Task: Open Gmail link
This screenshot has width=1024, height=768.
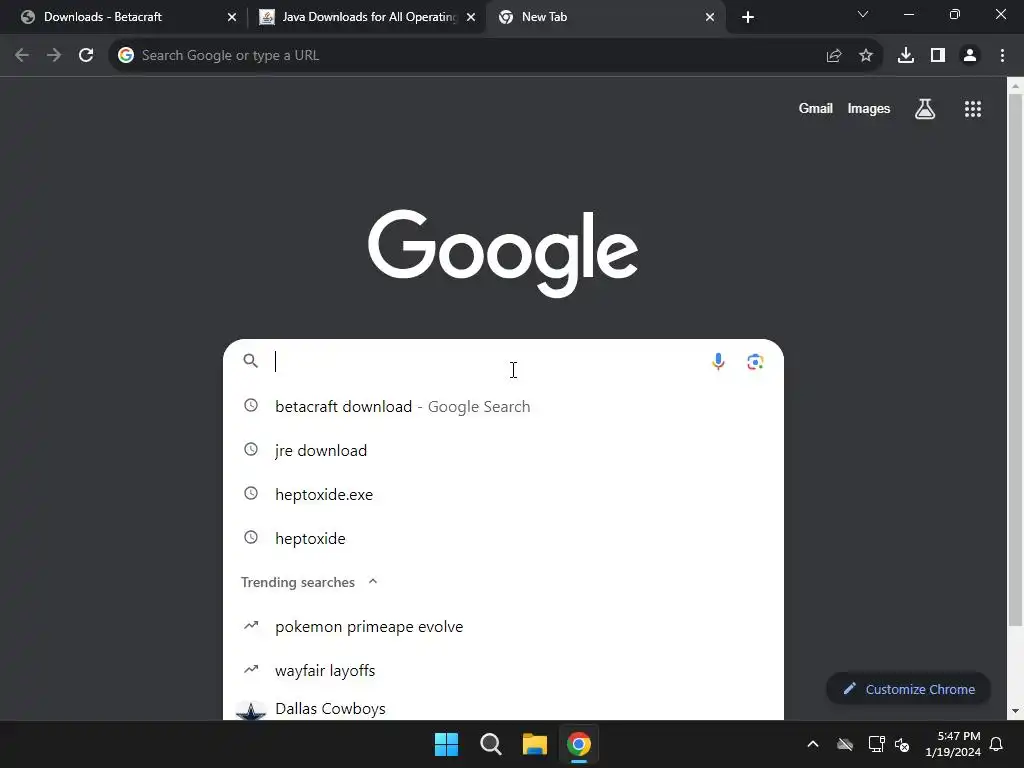Action: pos(816,108)
